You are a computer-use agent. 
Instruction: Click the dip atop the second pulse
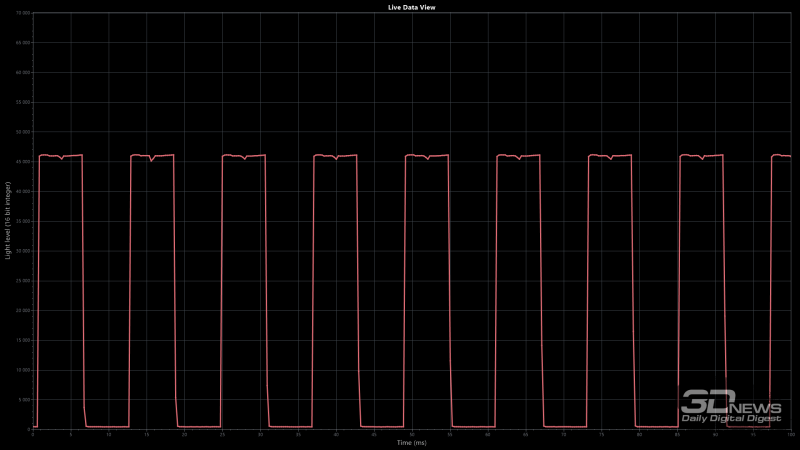tap(152, 160)
